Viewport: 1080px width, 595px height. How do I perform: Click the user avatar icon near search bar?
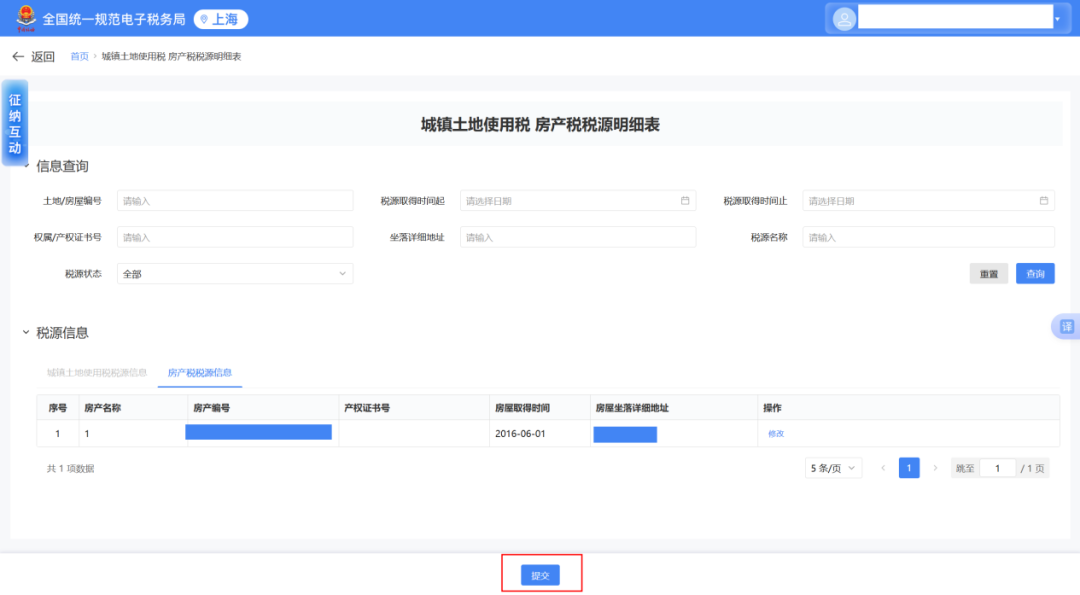coord(843,18)
